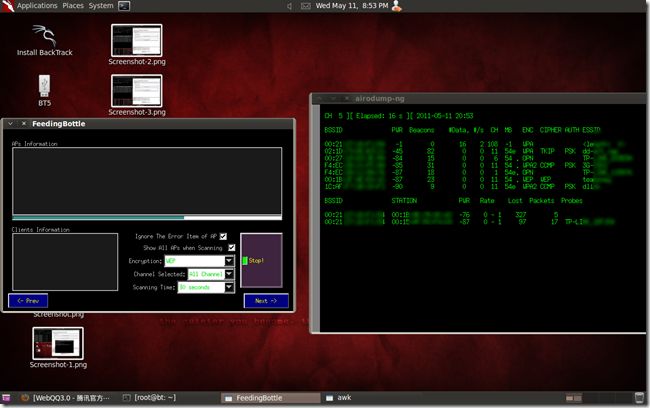Viewport: 650px width, 408px height.
Task: Select the Install BackTrack desktop icon
Action: pos(44,41)
